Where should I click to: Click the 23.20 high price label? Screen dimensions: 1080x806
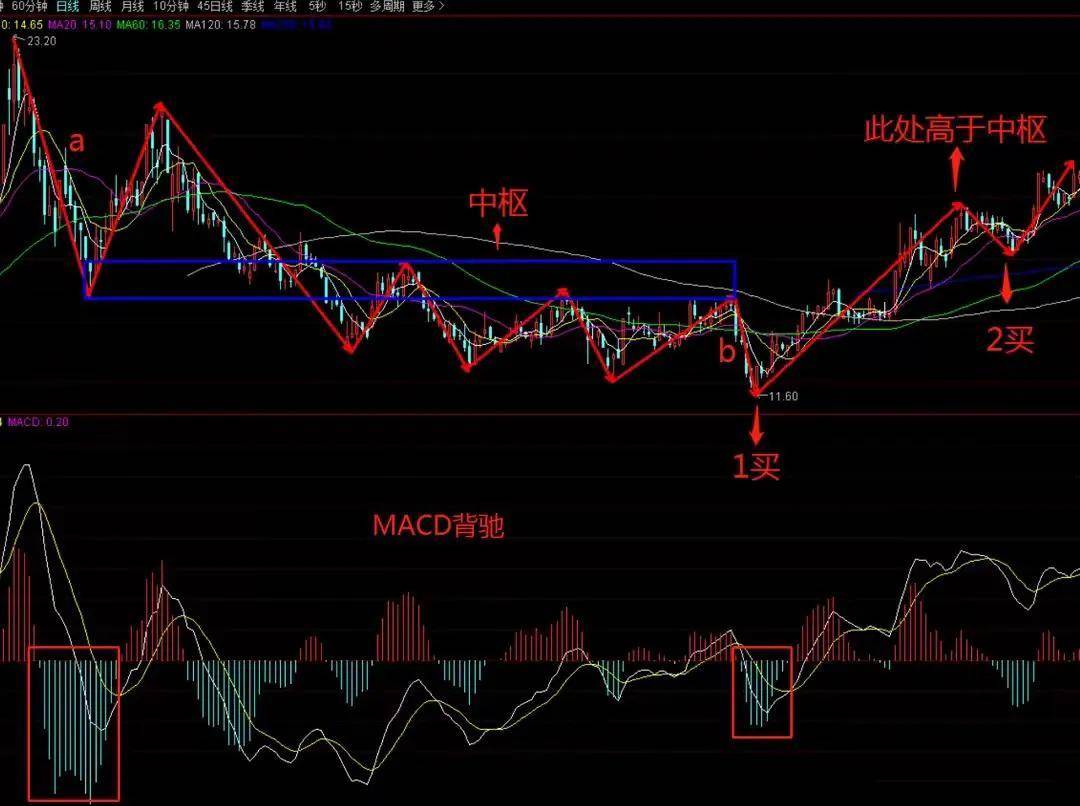[42, 41]
